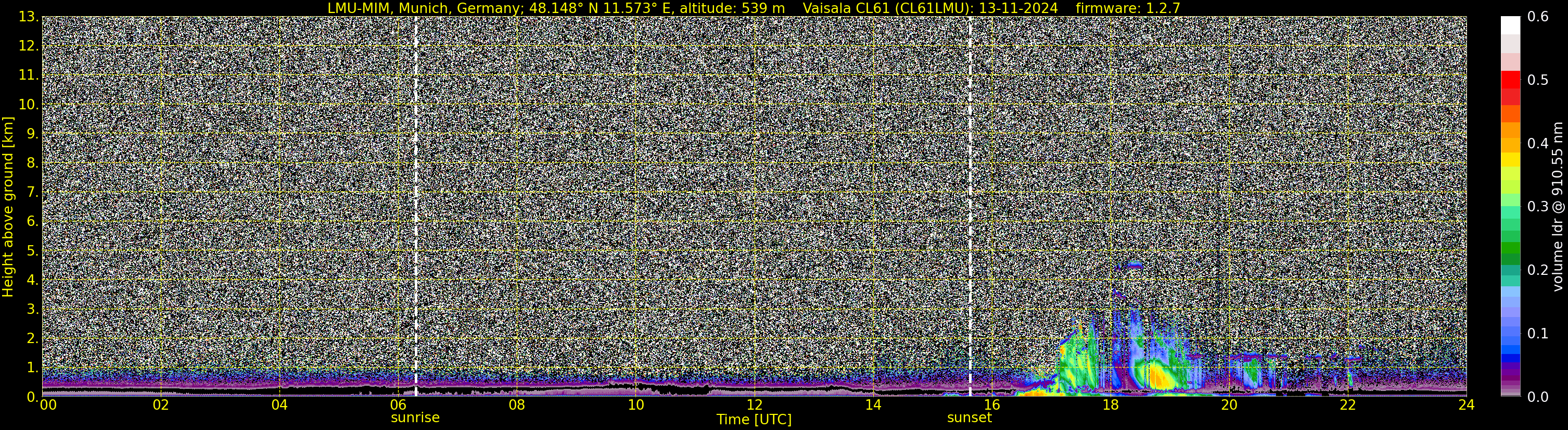1568x430 pixels.
Task: Click the '20' time tick label
Action: coord(1229,405)
